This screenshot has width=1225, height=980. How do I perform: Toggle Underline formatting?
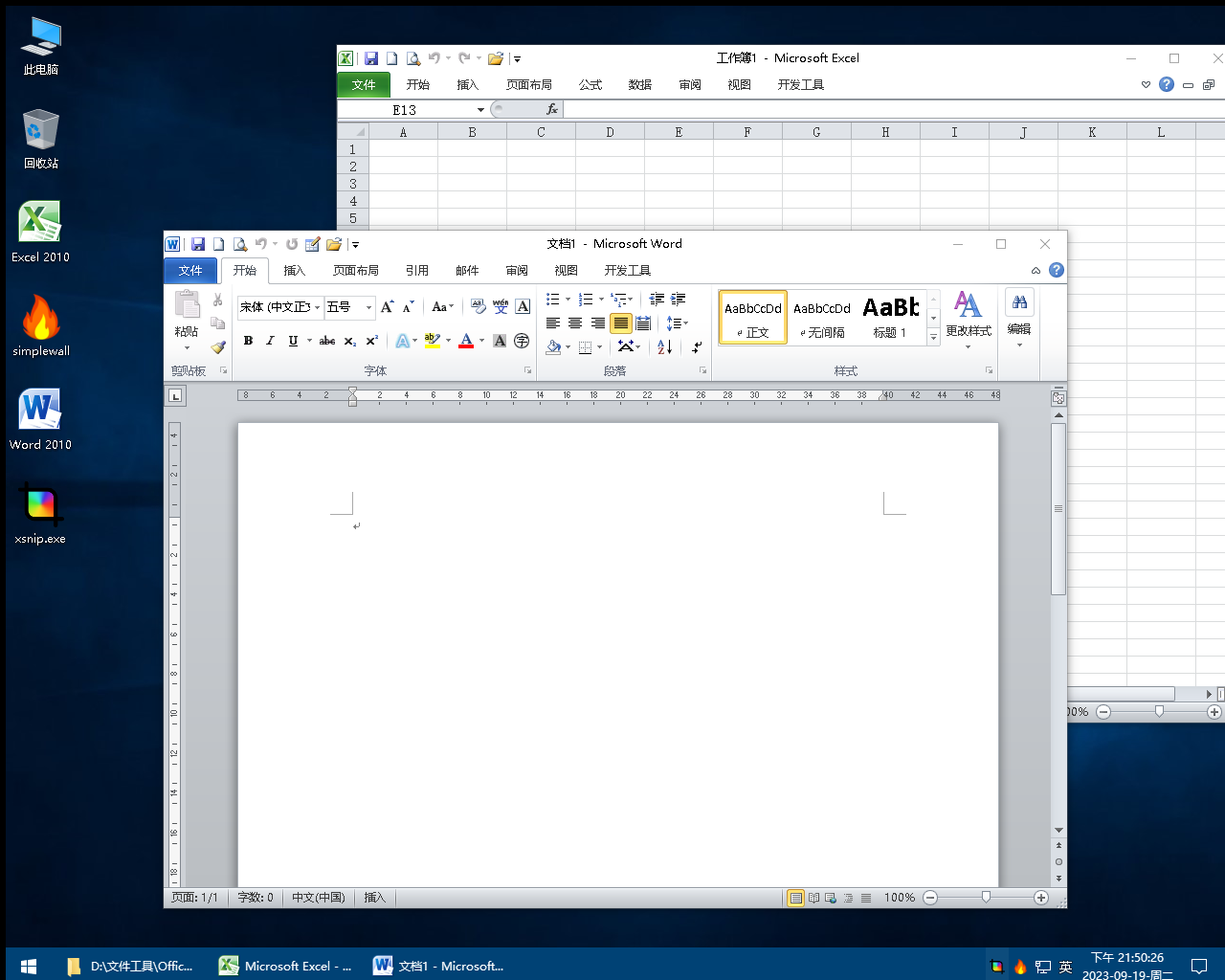tap(293, 341)
